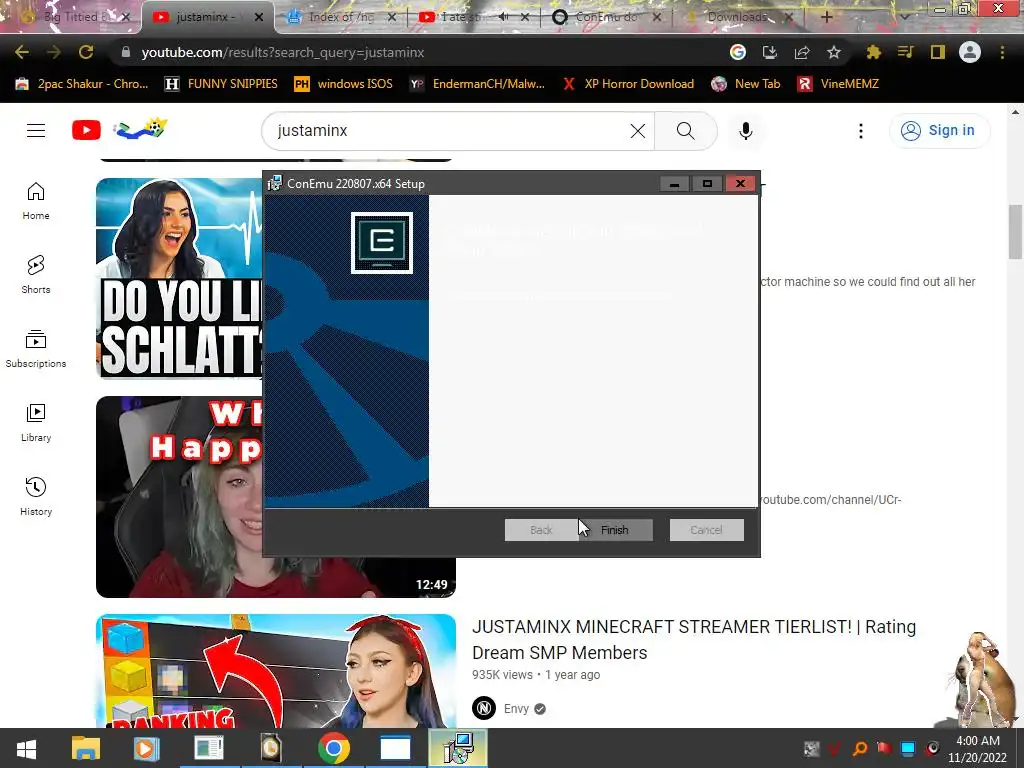The image size is (1024, 768).
Task: Open Subscriptions in YouTube sidebar
Action: point(36,349)
